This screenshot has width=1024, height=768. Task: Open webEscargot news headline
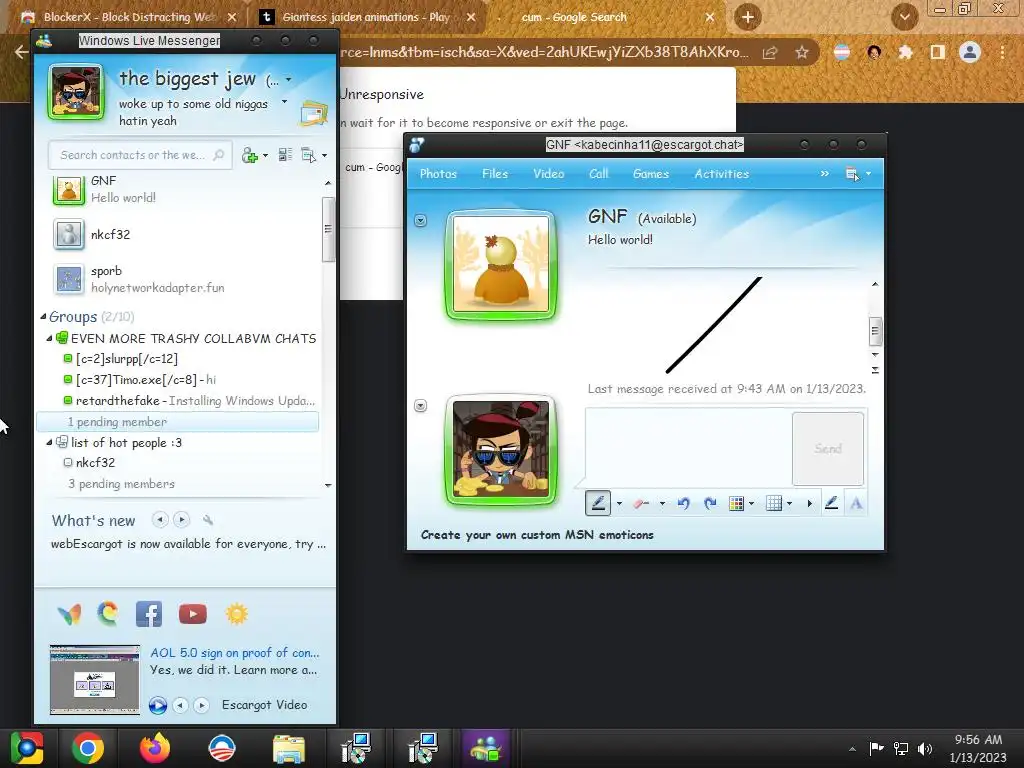click(188, 544)
